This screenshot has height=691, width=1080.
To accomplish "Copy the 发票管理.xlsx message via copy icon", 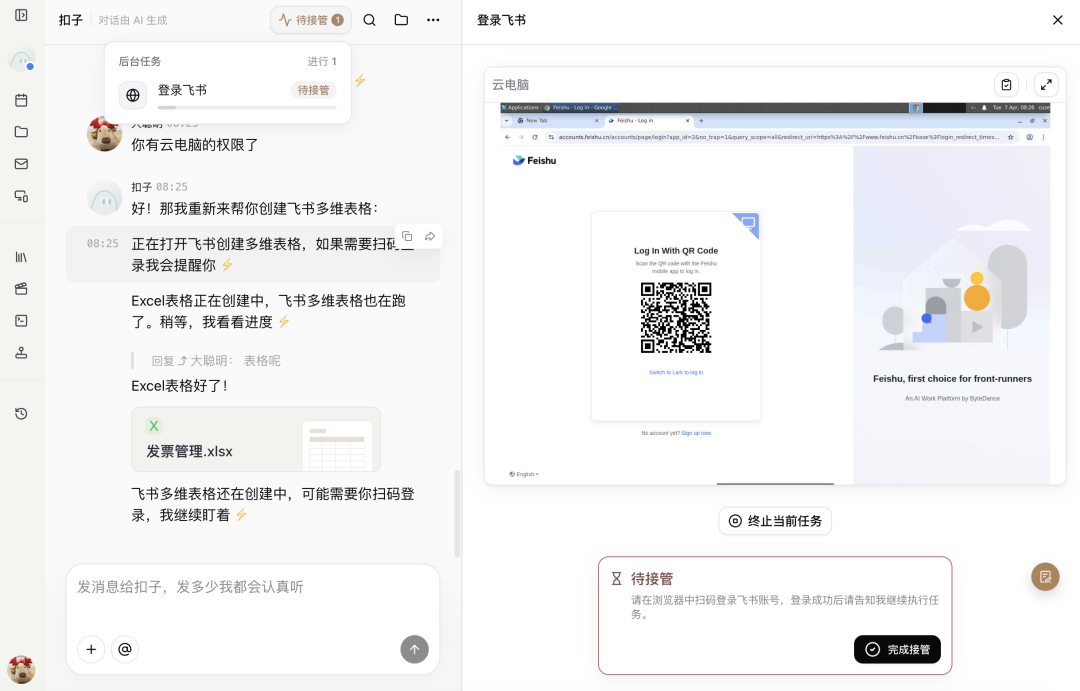I will [x=408, y=236].
